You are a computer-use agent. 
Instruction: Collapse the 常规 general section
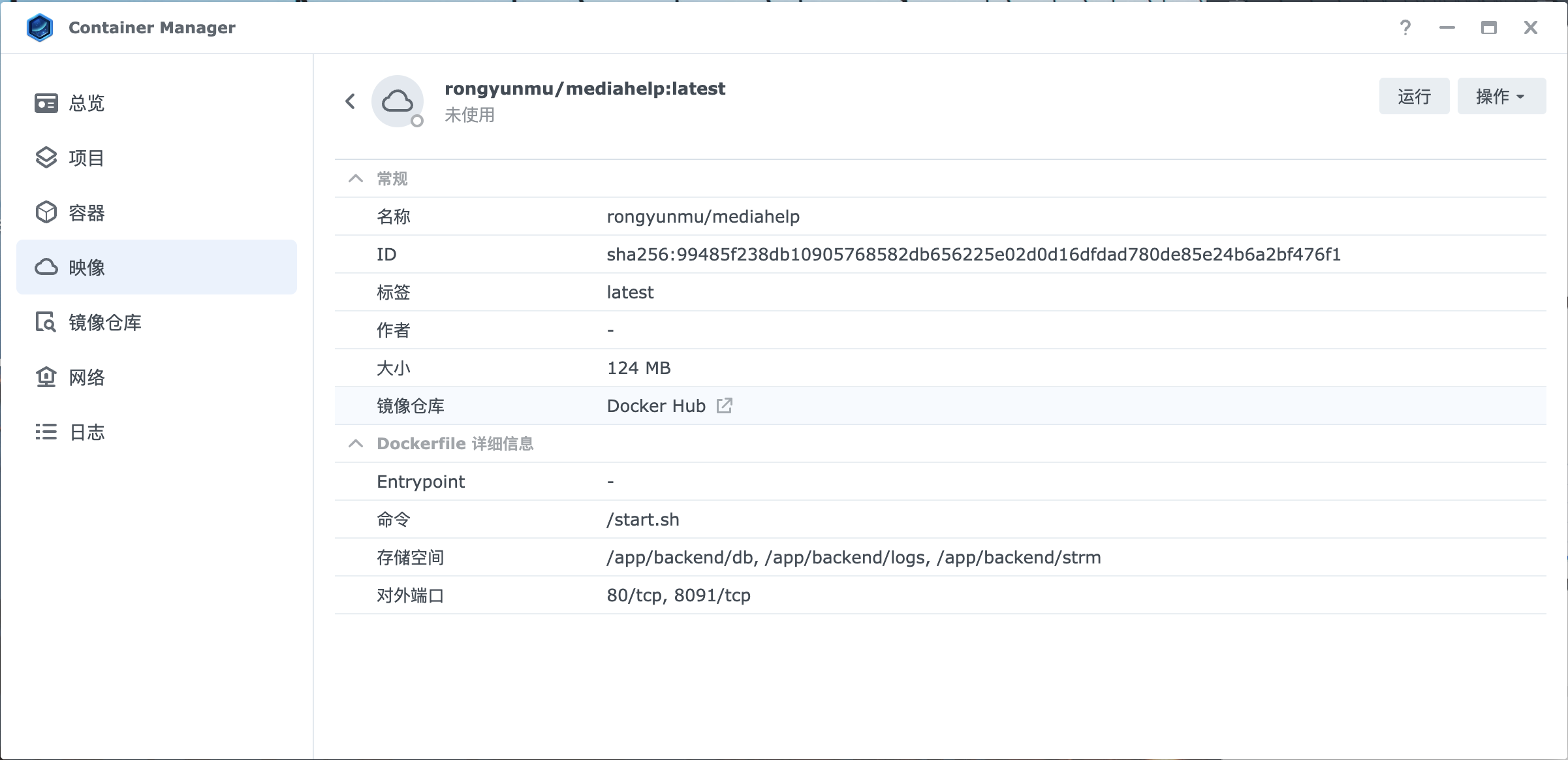356,178
